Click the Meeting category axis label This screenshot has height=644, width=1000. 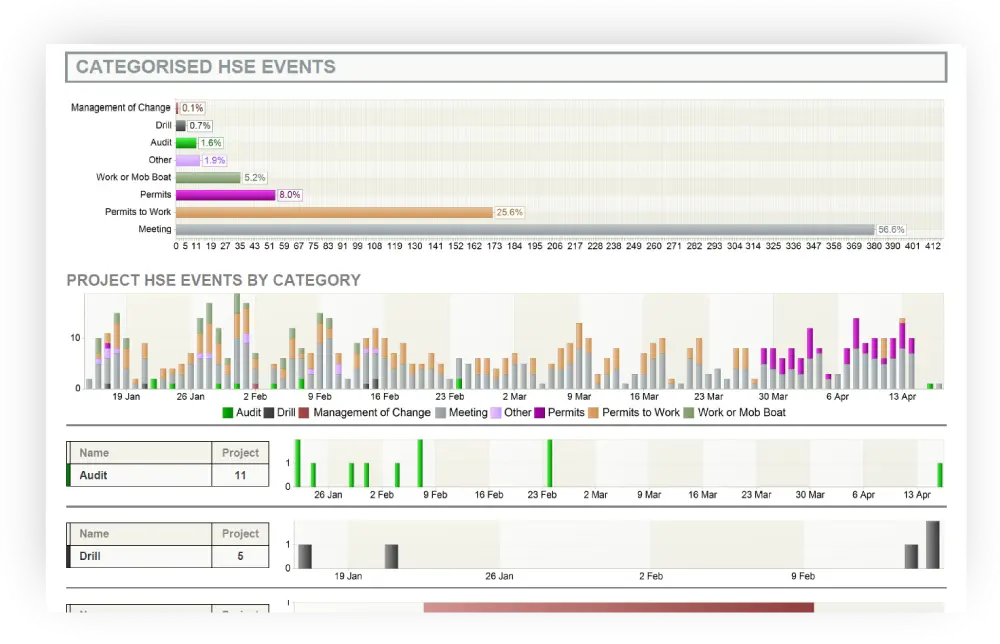coord(155,229)
